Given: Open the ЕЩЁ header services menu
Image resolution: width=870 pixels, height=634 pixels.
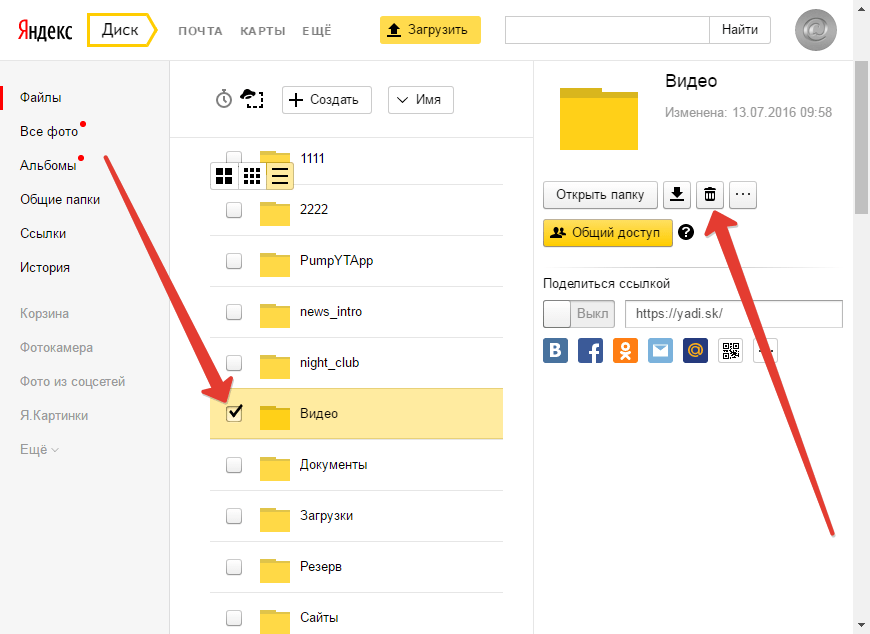Looking at the screenshot, I should pos(317,31).
